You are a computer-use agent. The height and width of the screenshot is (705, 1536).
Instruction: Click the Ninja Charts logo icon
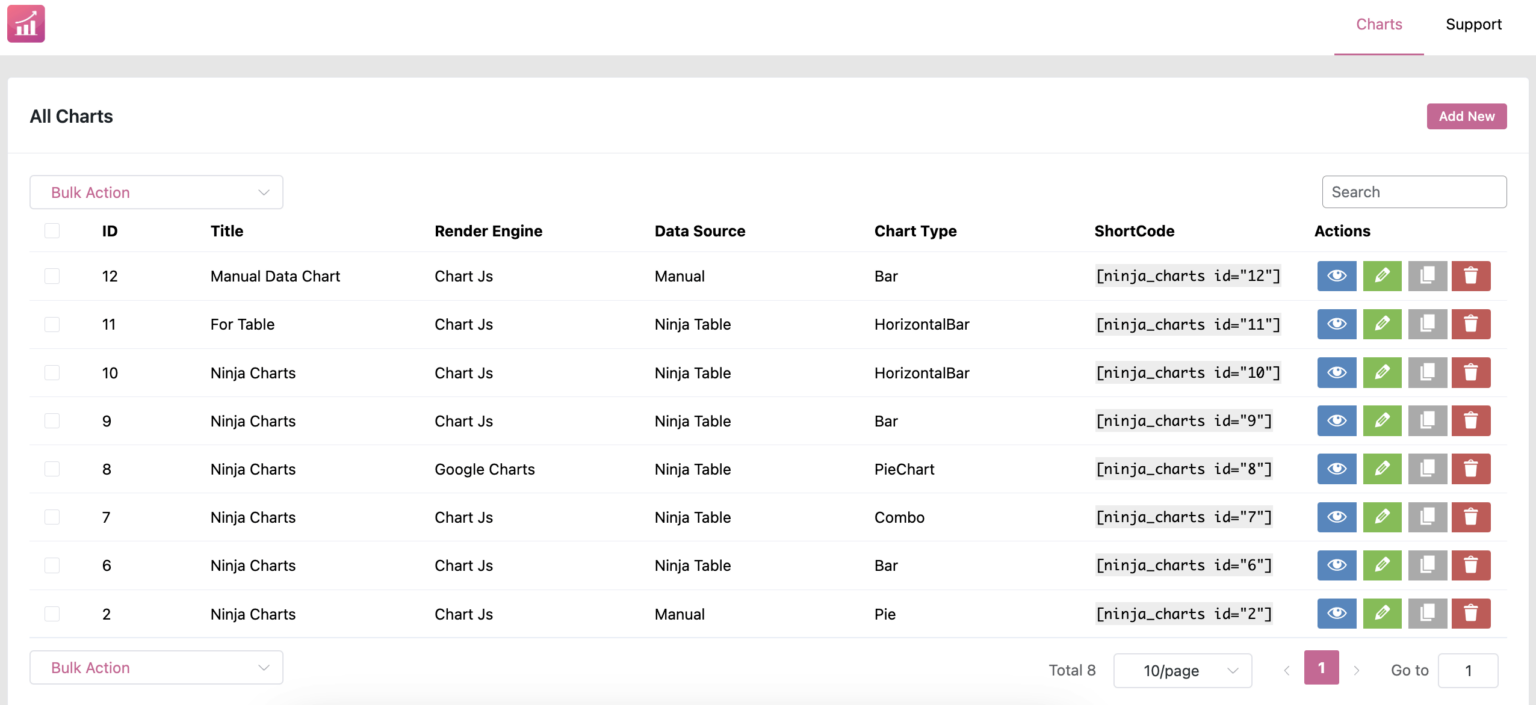pyautogui.click(x=25, y=24)
